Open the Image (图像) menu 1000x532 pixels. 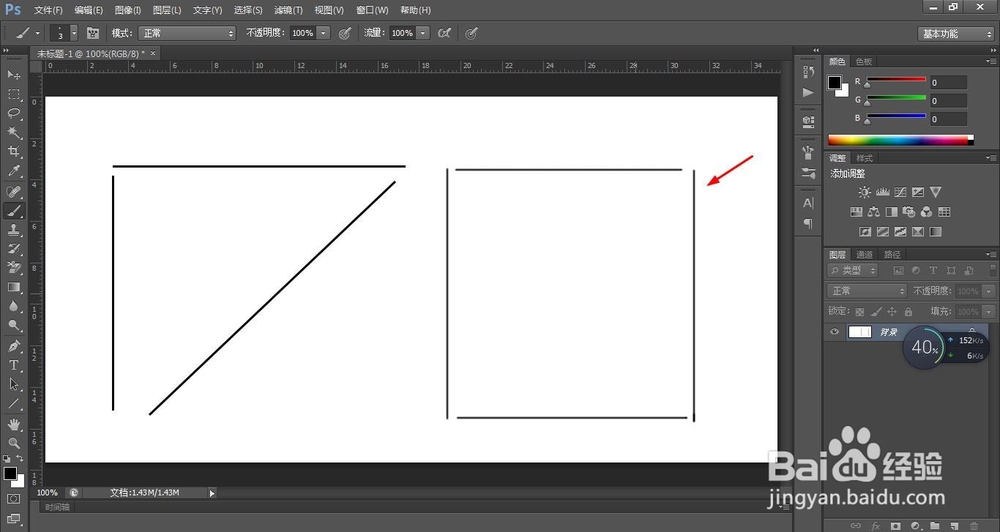(128, 10)
